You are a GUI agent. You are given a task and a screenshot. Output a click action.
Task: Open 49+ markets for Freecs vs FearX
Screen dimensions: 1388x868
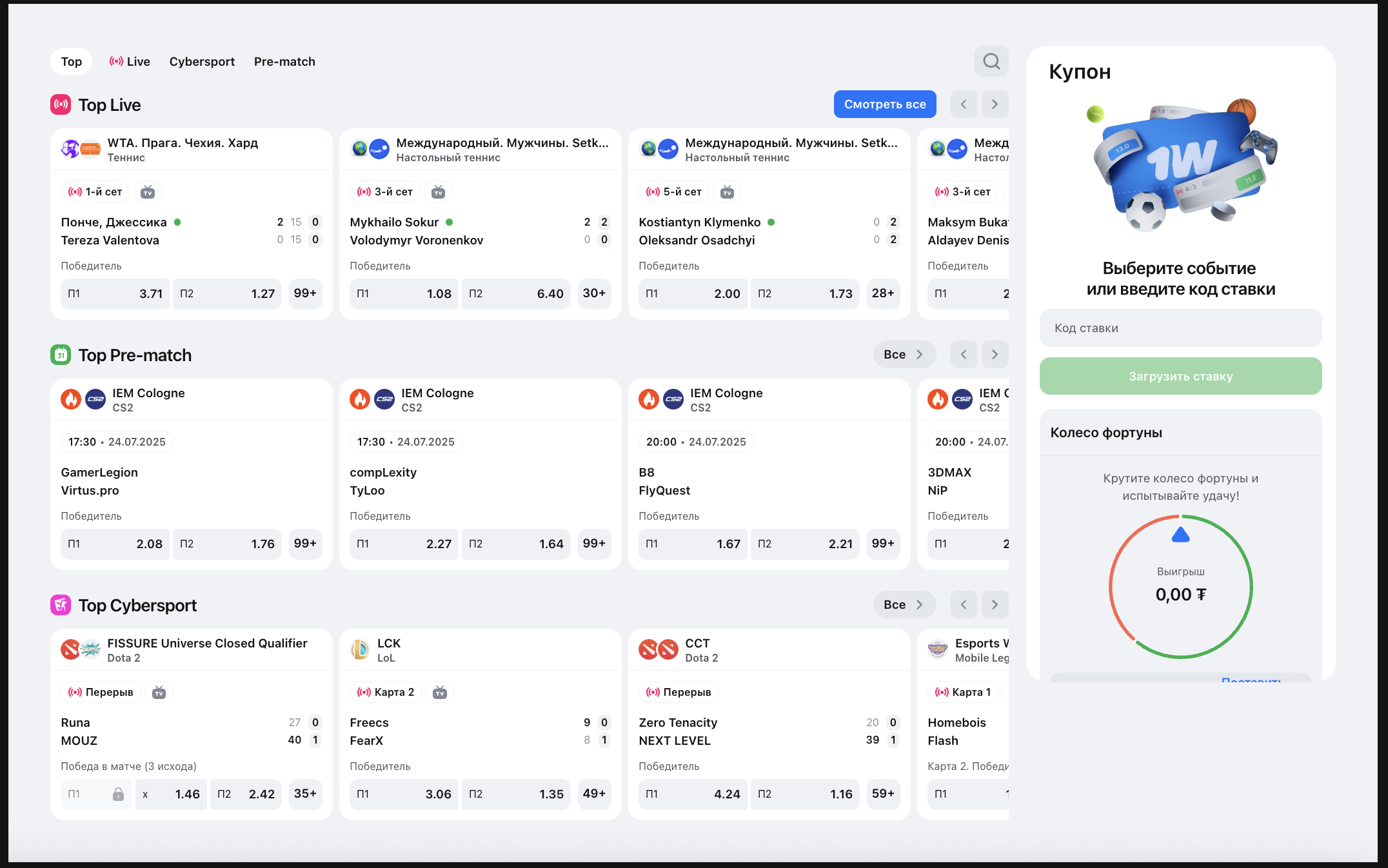pyautogui.click(x=594, y=794)
